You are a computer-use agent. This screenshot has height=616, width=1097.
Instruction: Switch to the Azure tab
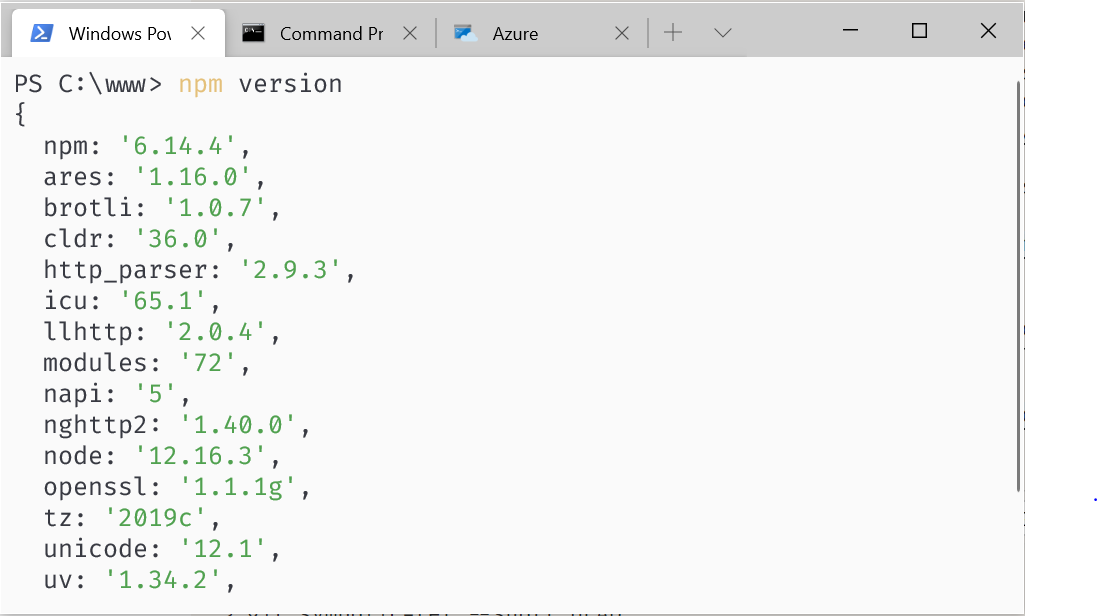[542, 33]
